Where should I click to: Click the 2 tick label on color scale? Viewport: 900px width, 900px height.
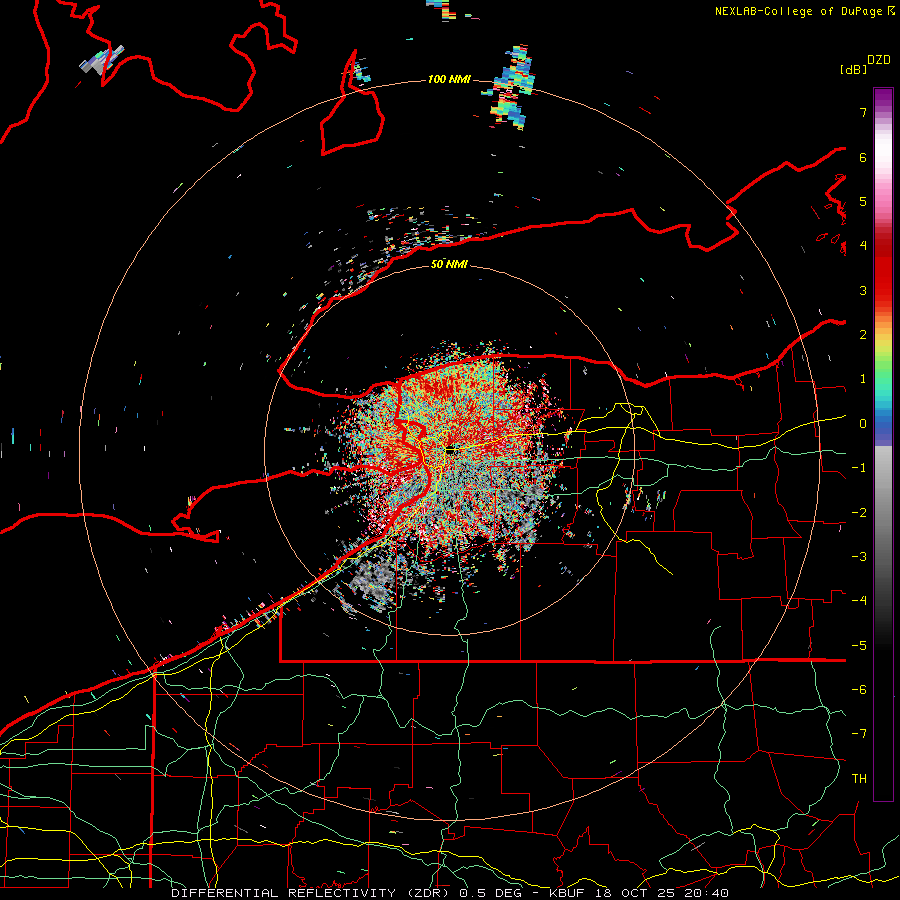coord(863,335)
